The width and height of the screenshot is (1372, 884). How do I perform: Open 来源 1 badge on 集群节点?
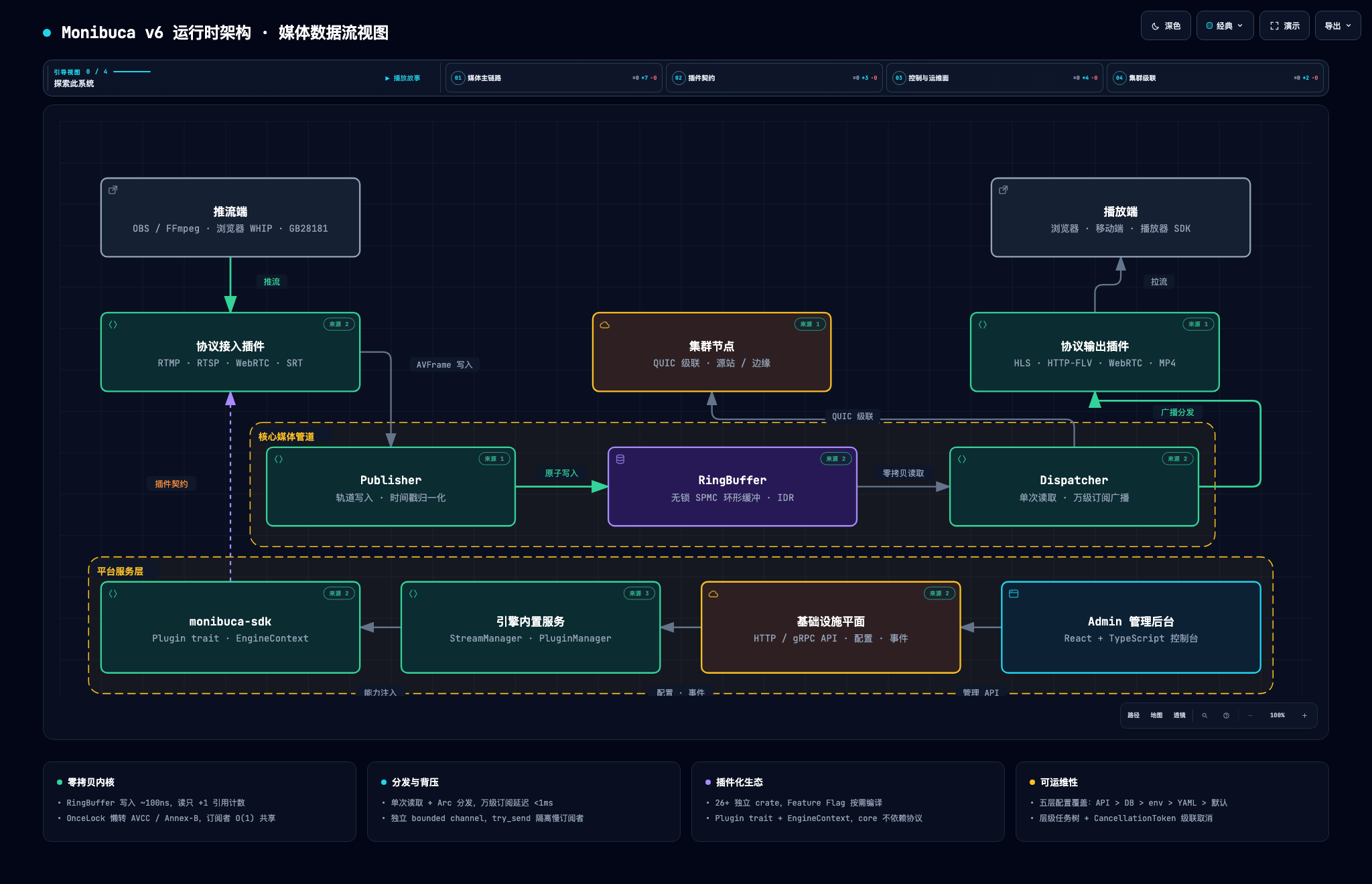pyautogui.click(x=810, y=324)
